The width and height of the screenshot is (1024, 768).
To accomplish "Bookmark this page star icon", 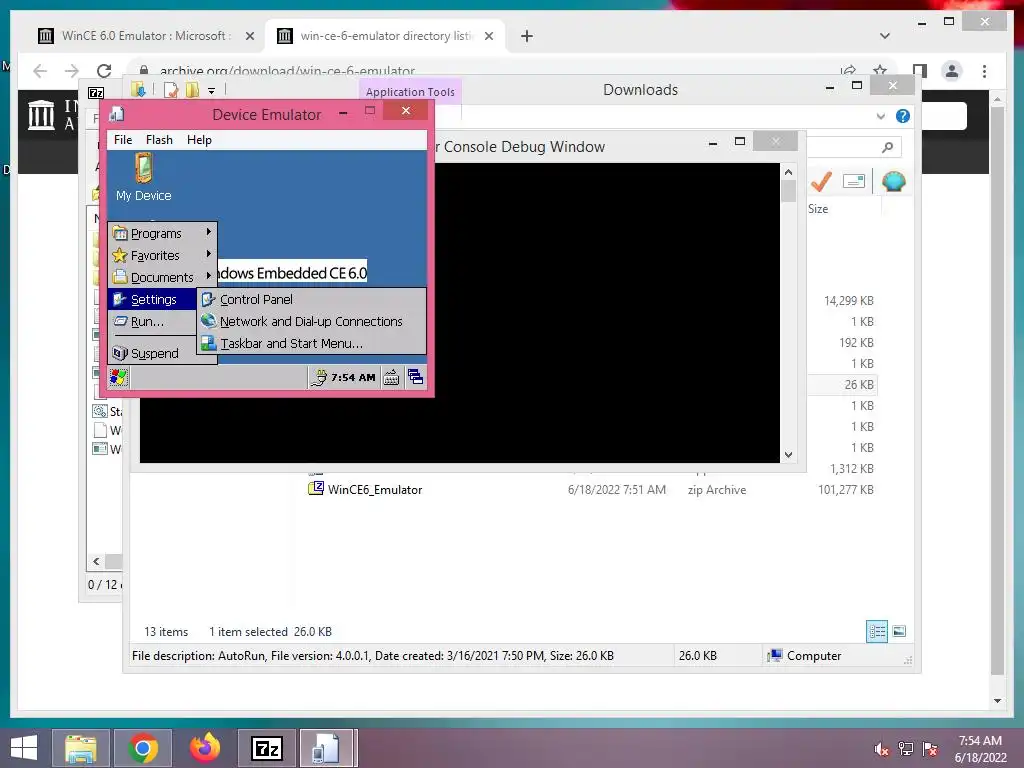I will (880, 70).
